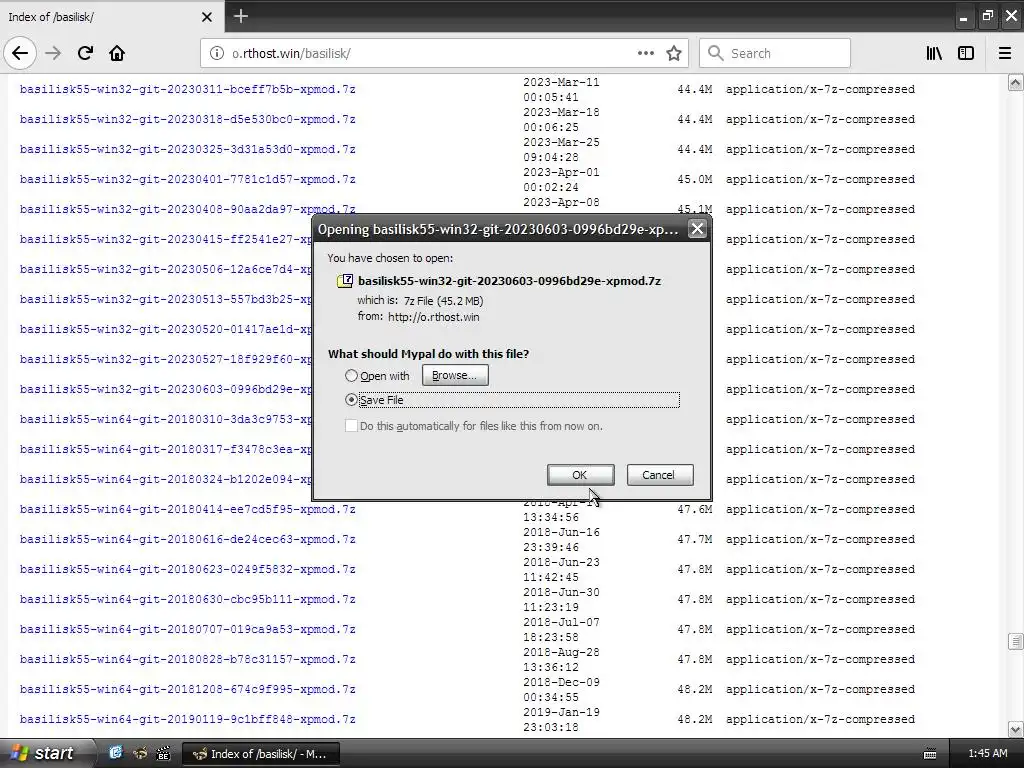
Task: Click the forward navigation arrow
Action: (x=53, y=53)
